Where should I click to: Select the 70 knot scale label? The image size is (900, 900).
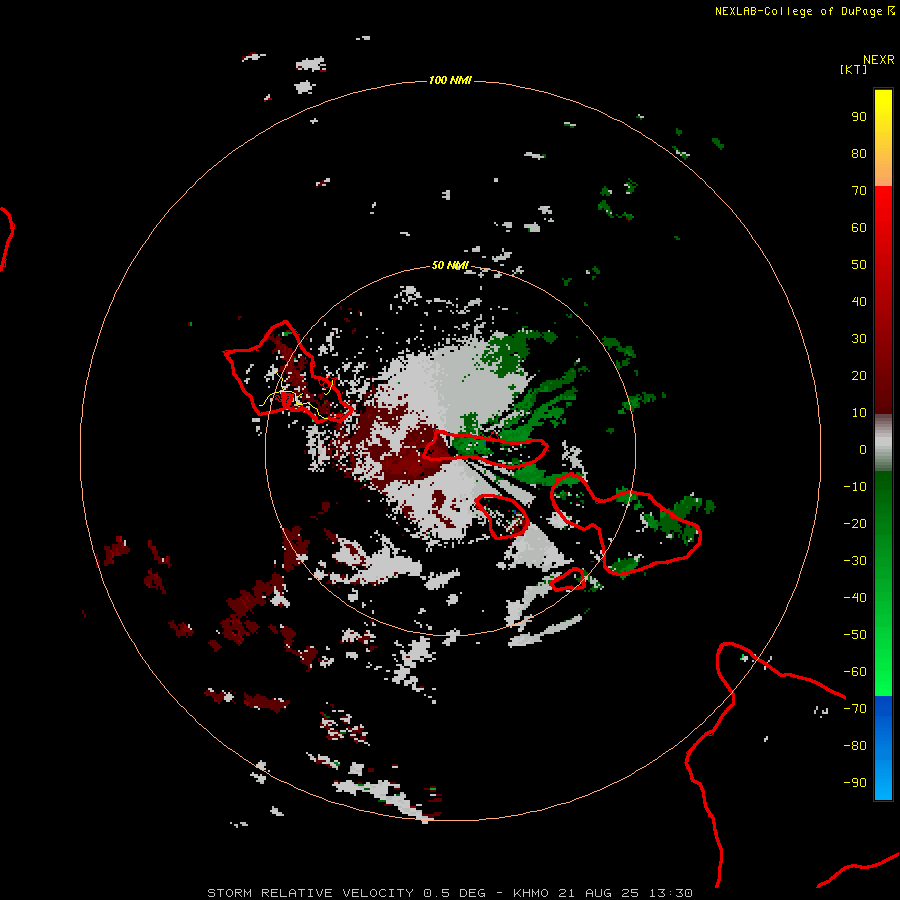[859, 191]
